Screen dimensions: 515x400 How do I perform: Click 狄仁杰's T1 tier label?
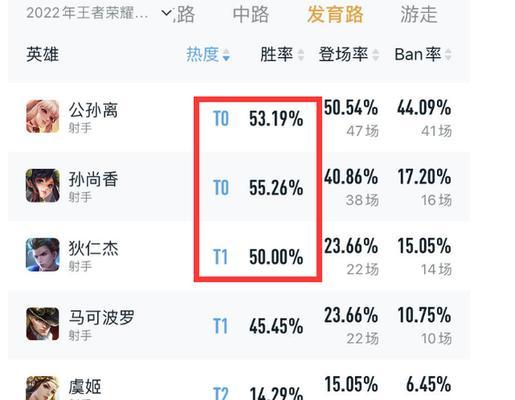coord(220,257)
